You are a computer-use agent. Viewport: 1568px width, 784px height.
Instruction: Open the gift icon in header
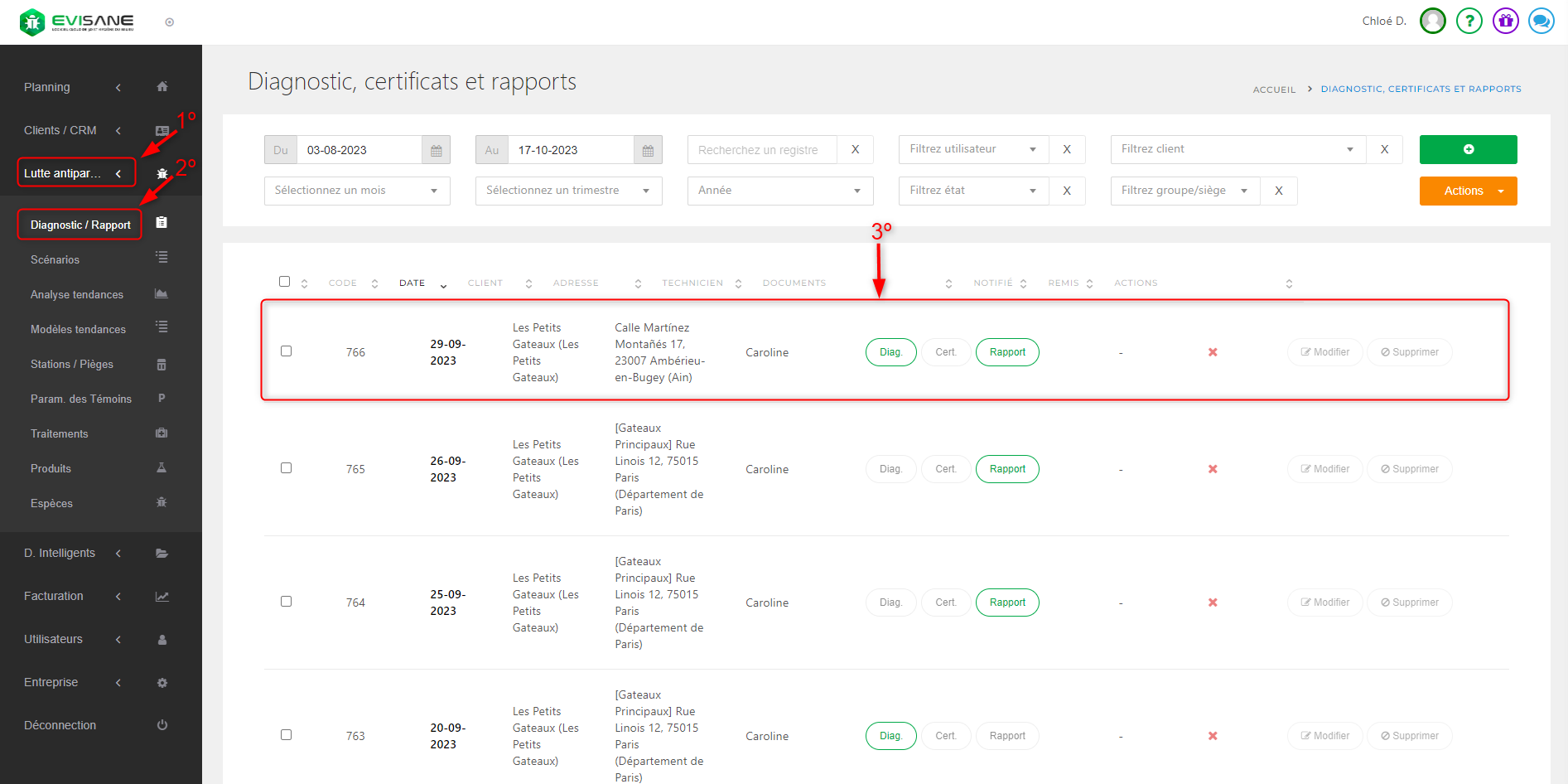(x=1505, y=21)
